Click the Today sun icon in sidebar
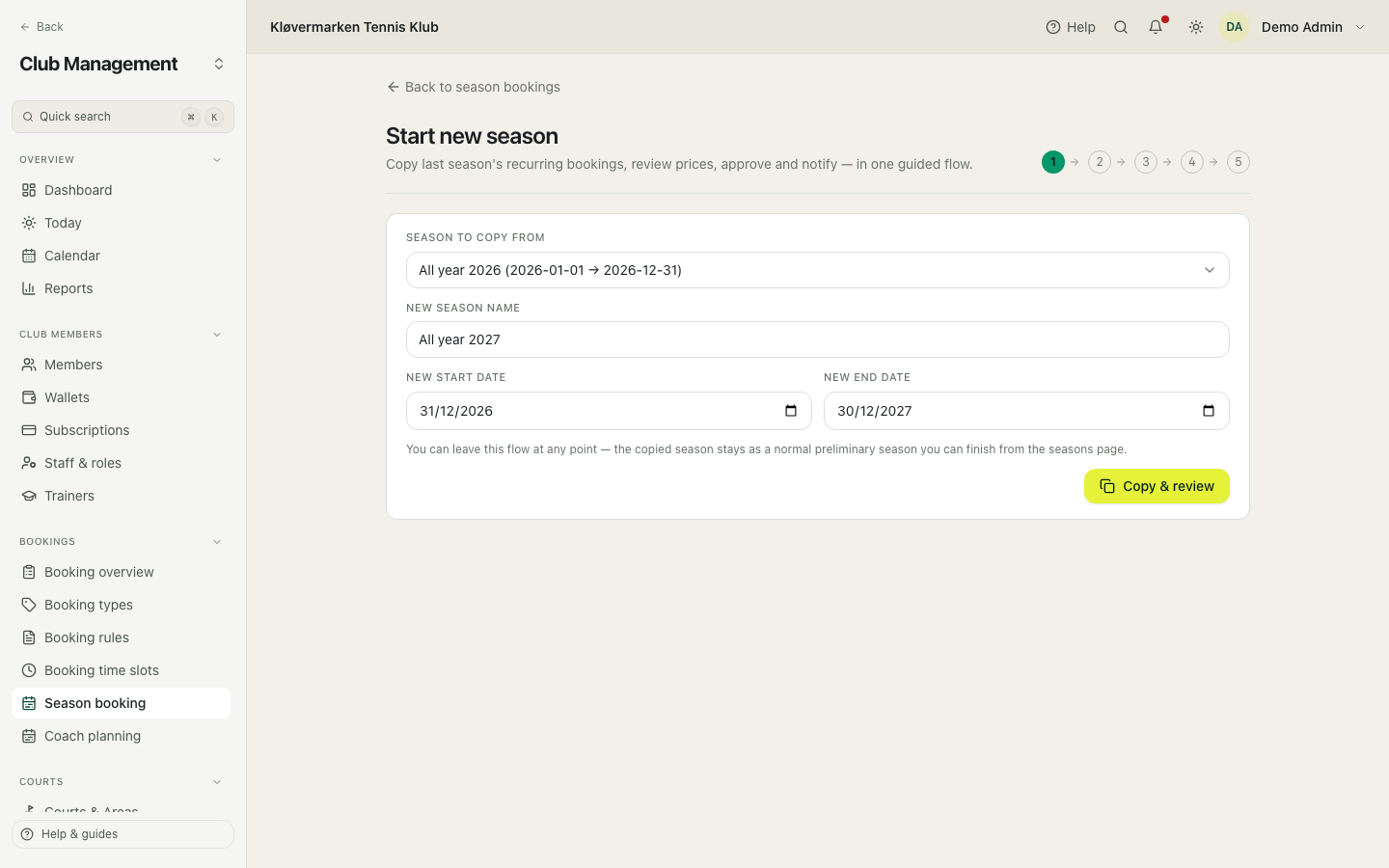This screenshot has width=1389, height=868. click(x=29, y=223)
